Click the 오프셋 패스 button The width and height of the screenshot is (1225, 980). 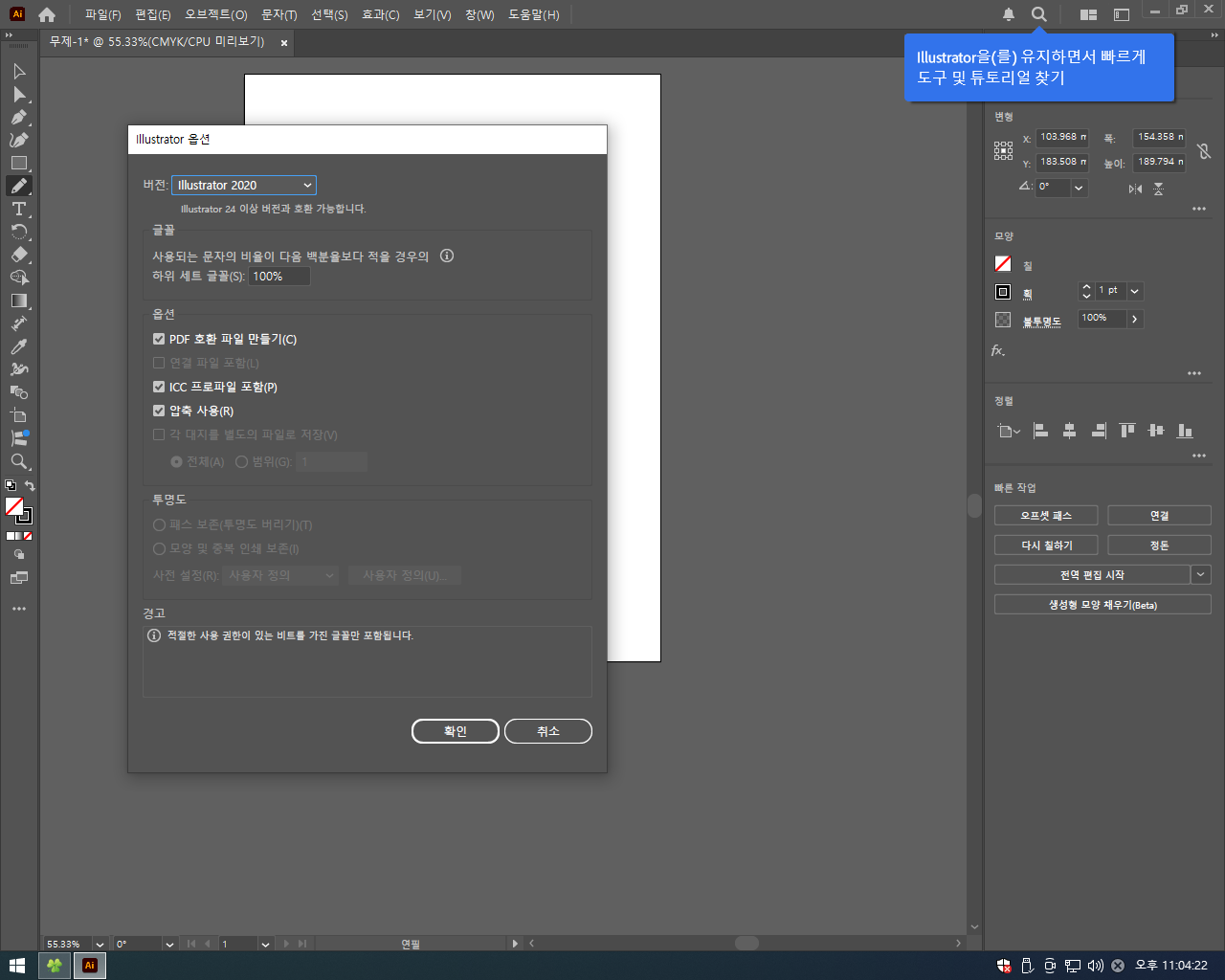[x=1046, y=516]
